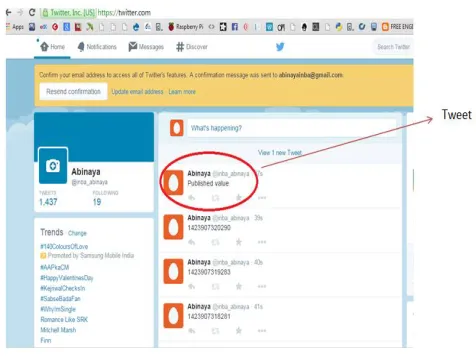Open the #AAPkaCM trend
The height and width of the screenshot is (364, 476).
point(55,267)
